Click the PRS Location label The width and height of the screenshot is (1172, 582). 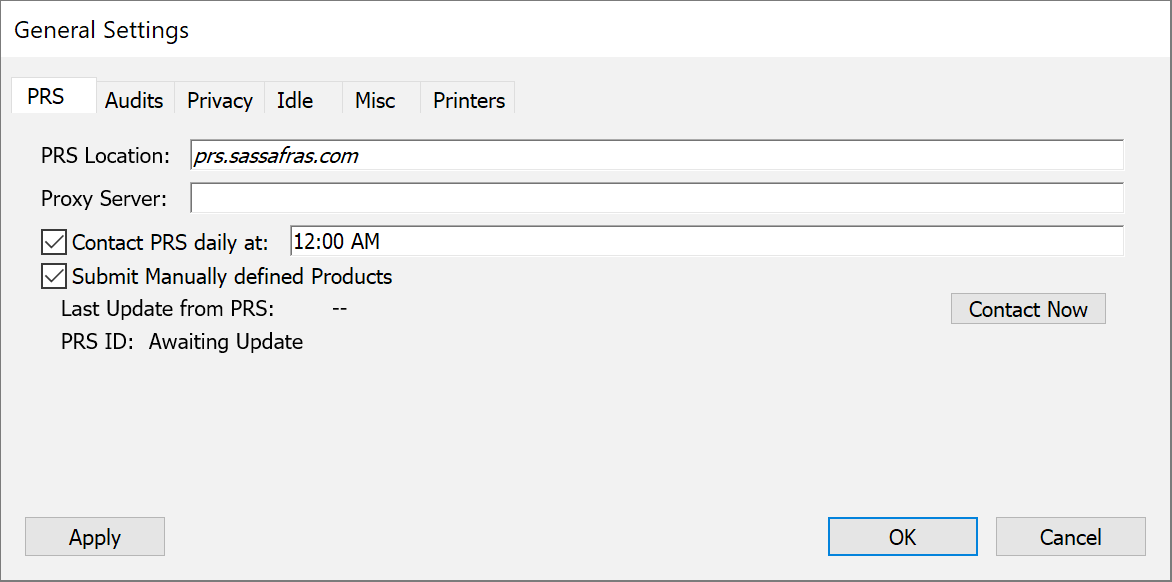(106, 156)
